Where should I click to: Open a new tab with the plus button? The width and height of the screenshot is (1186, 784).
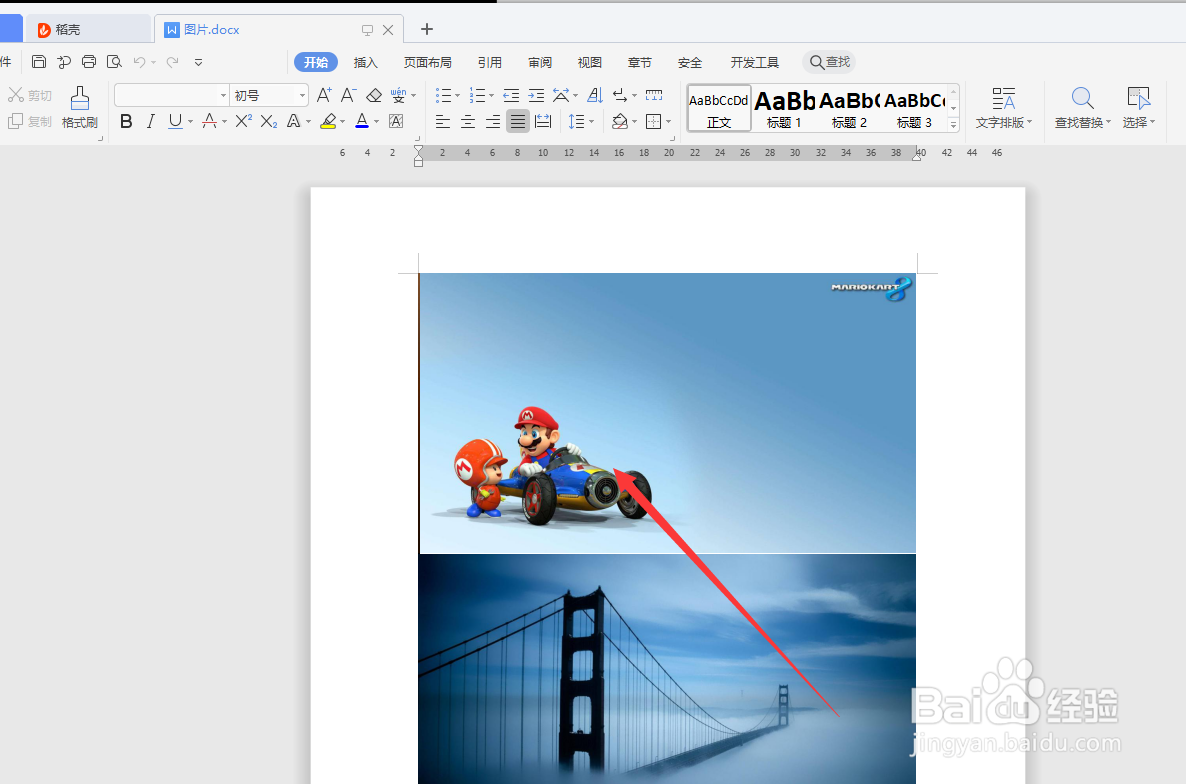[x=427, y=29]
